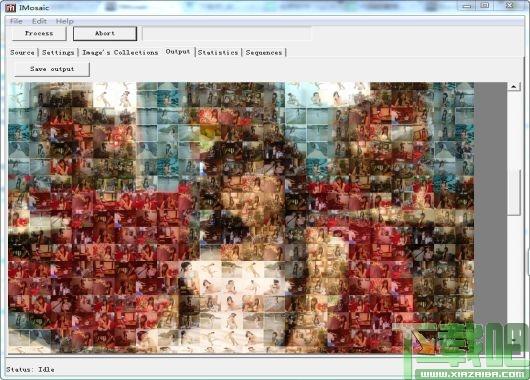Viewport: 530px width, 380px height.
Task: Open the Help menu
Action: (x=65, y=21)
